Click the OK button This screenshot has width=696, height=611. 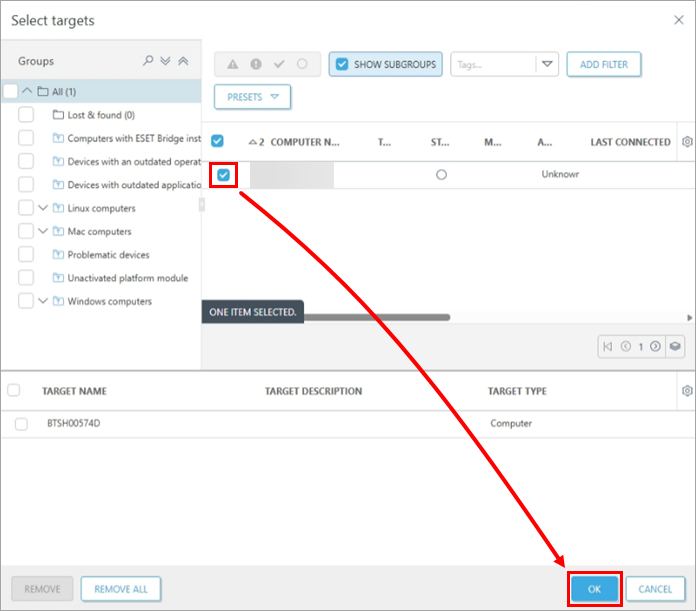coord(594,589)
